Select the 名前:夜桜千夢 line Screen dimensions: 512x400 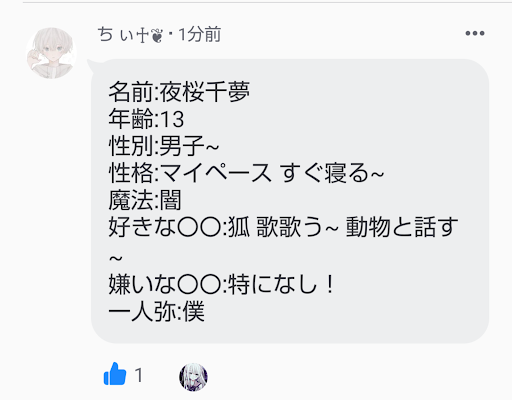tap(179, 92)
